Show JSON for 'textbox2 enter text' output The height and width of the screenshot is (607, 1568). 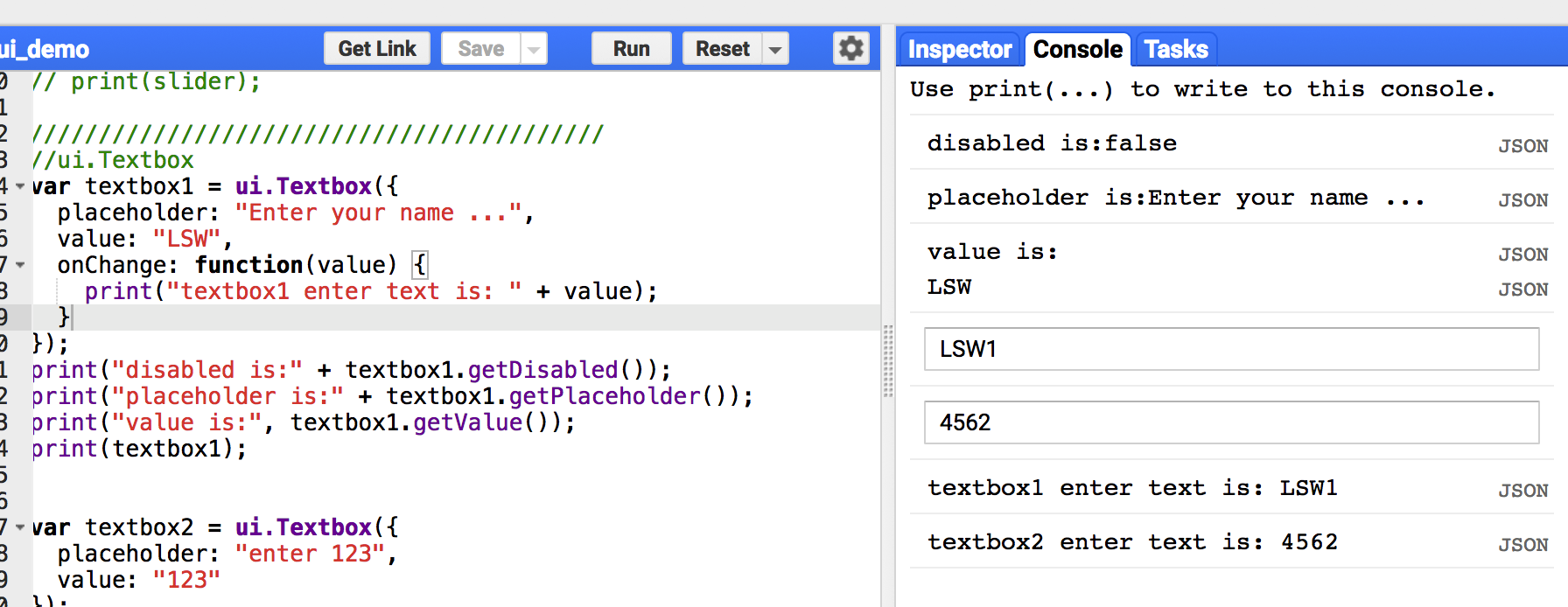[1522, 545]
